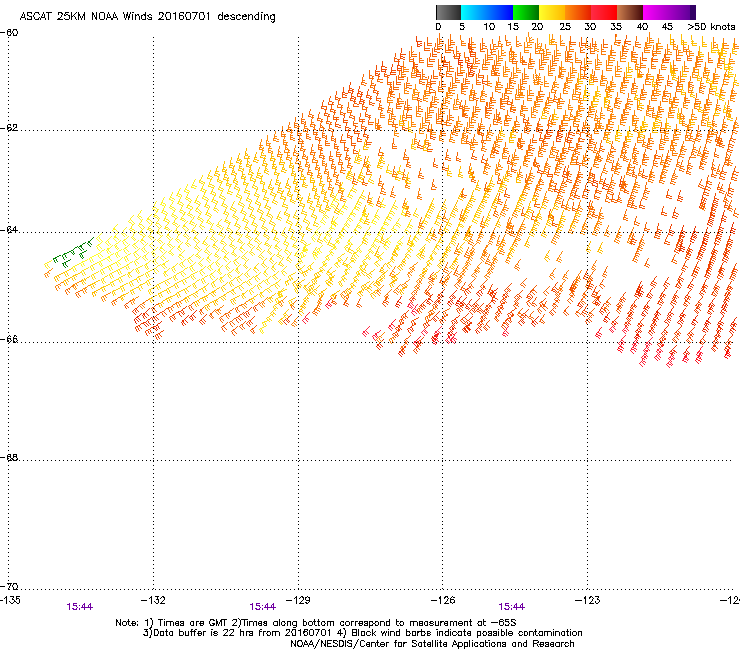
Task: Click the brown 35-40 knots legend swatch
Action: tap(630, 12)
